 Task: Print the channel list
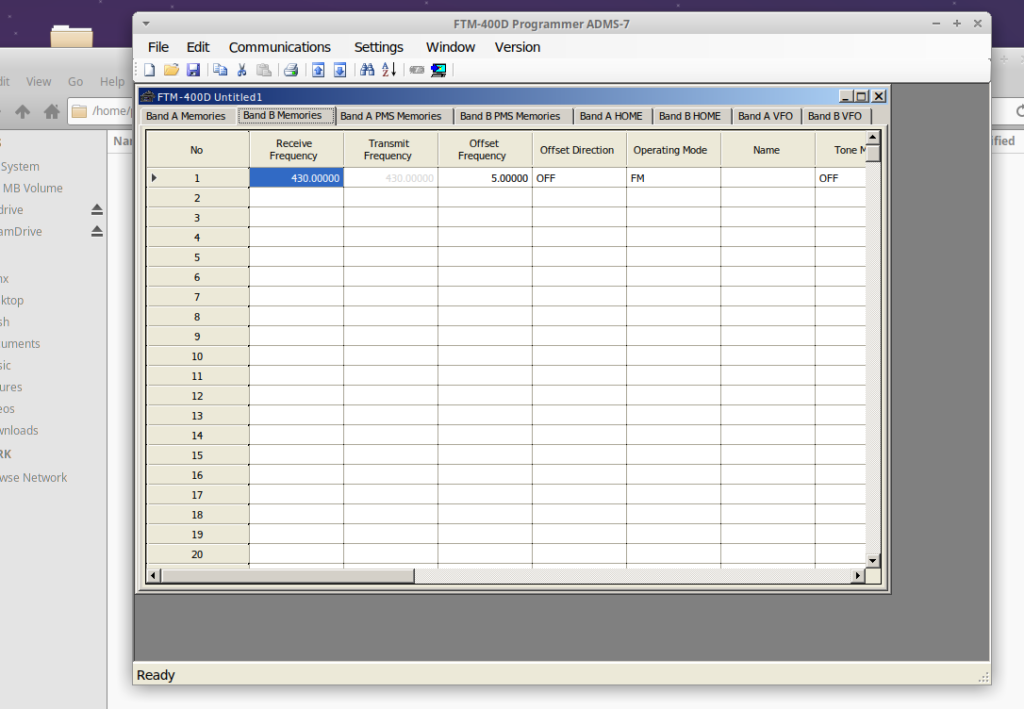pos(290,69)
